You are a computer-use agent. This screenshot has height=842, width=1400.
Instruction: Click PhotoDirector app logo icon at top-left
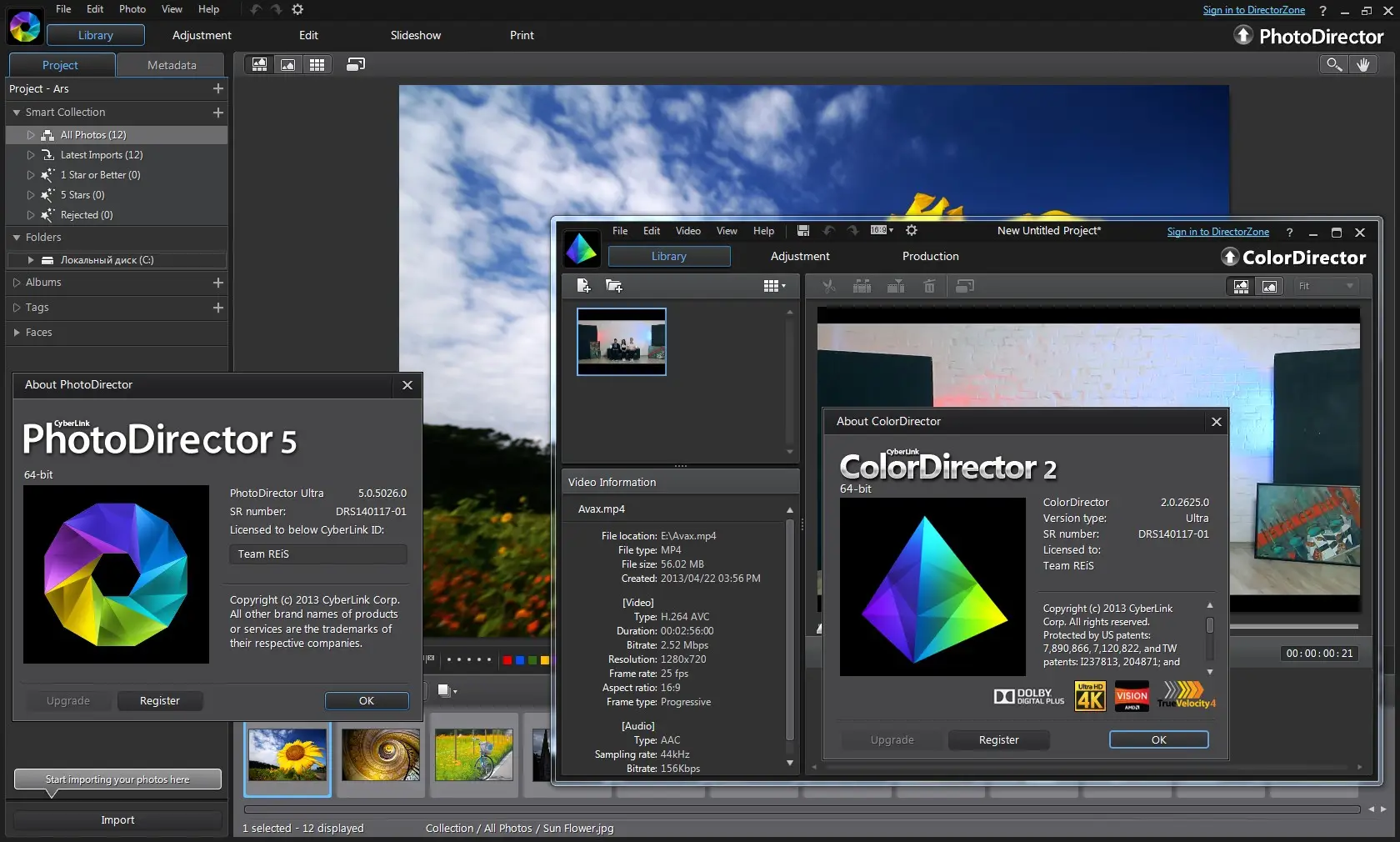click(x=25, y=26)
